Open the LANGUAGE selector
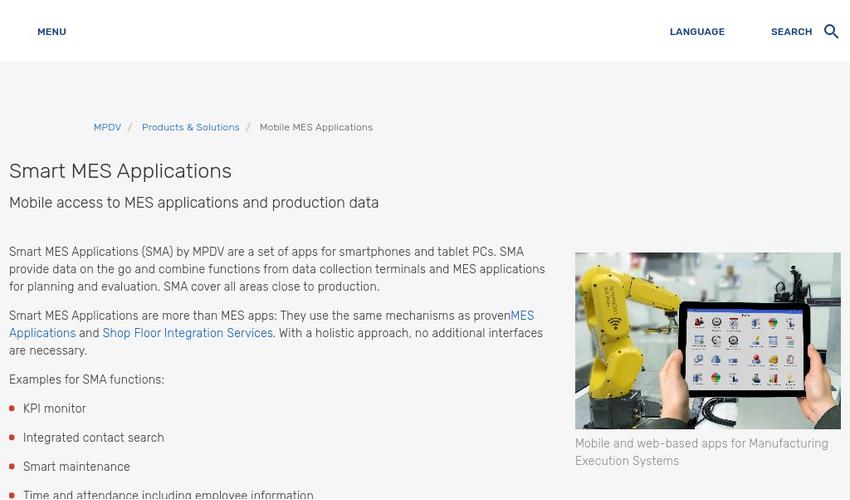The height and width of the screenshot is (500, 850). (x=697, y=32)
